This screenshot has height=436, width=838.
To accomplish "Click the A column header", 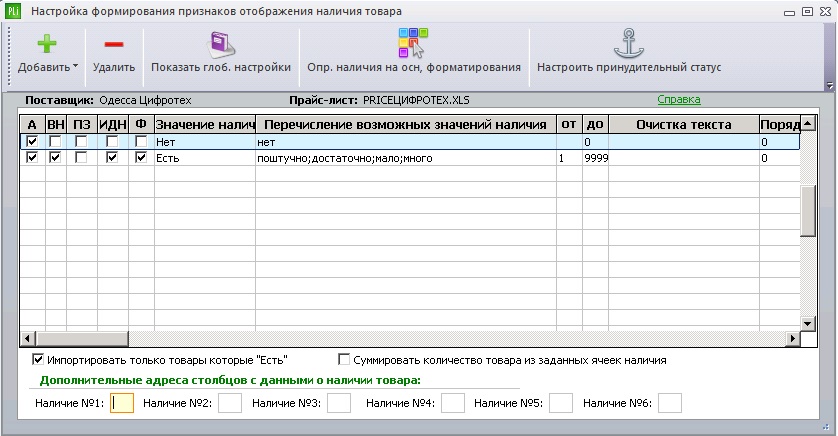I will [32, 124].
